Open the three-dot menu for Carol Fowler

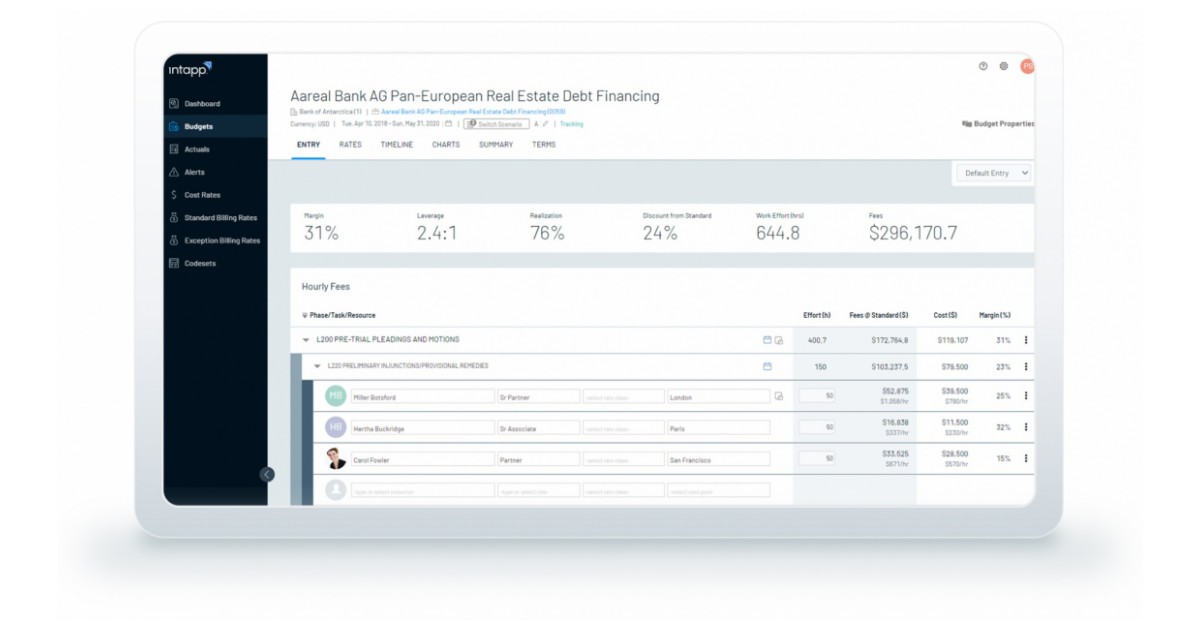[x=1026, y=458]
